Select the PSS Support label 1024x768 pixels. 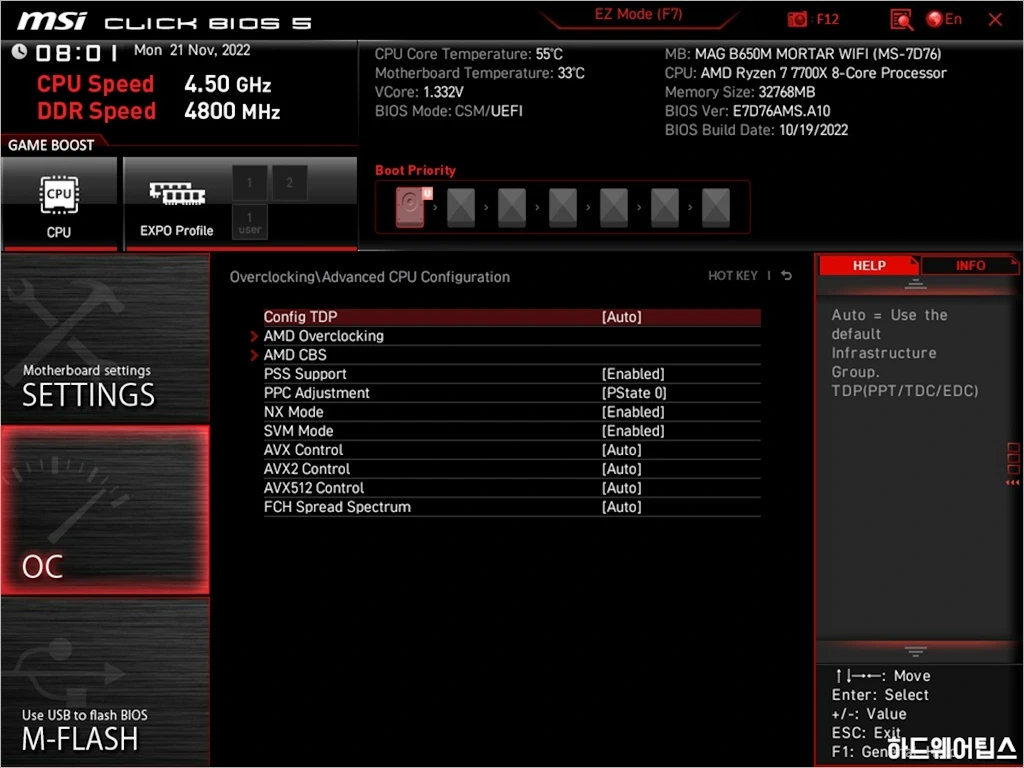[305, 374]
